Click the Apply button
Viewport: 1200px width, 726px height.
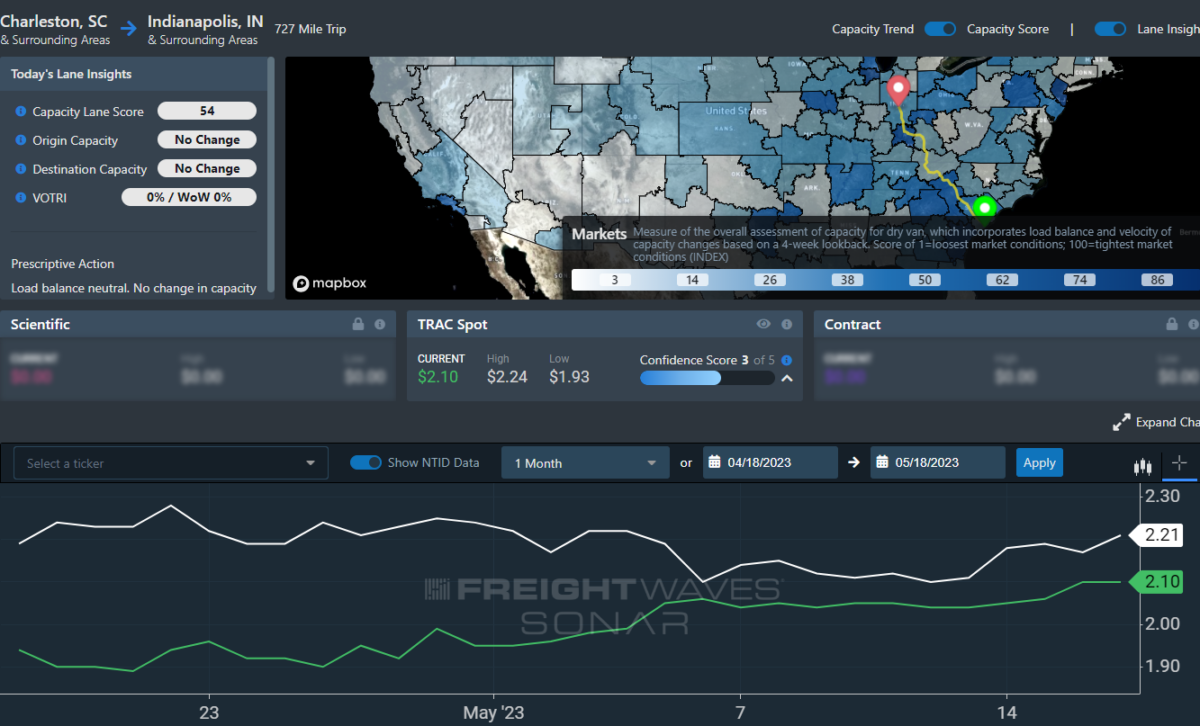pyautogui.click(x=1040, y=463)
